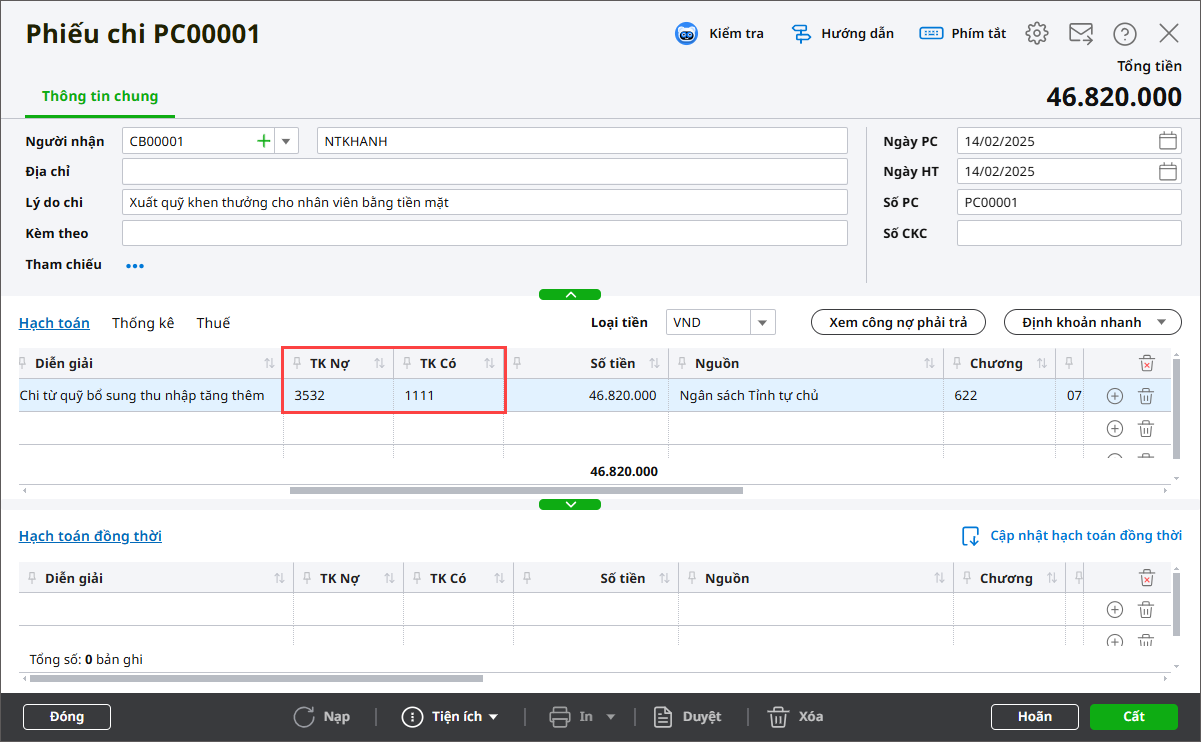Click the envelope feedback icon
The image size is (1201, 742).
point(1081,34)
